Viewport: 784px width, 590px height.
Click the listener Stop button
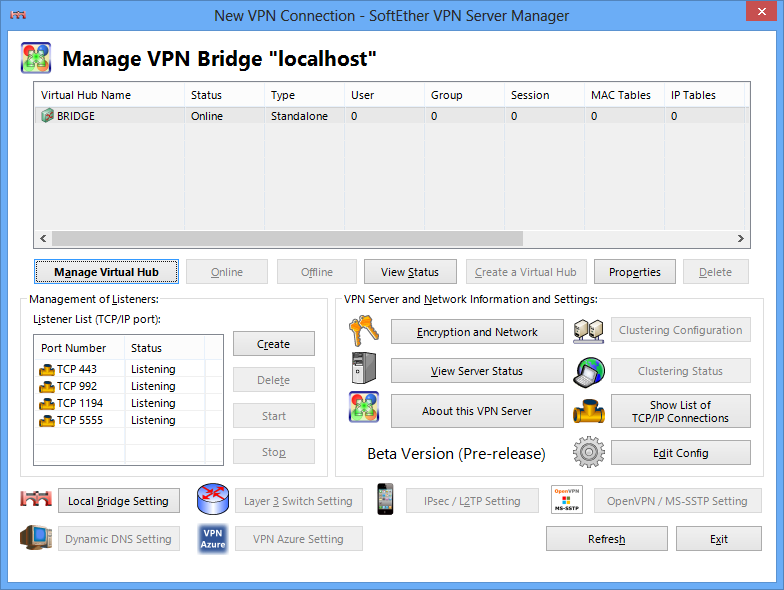pyautogui.click(x=274, y=452)
